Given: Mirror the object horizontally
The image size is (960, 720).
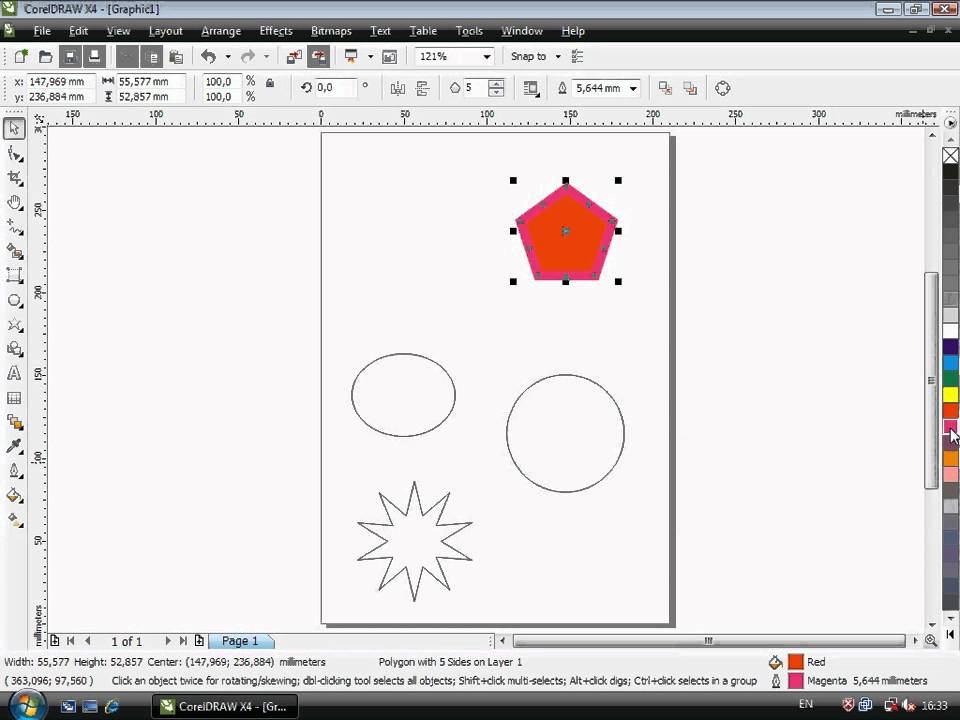Looking at the screenshot, I should point(398,88).
